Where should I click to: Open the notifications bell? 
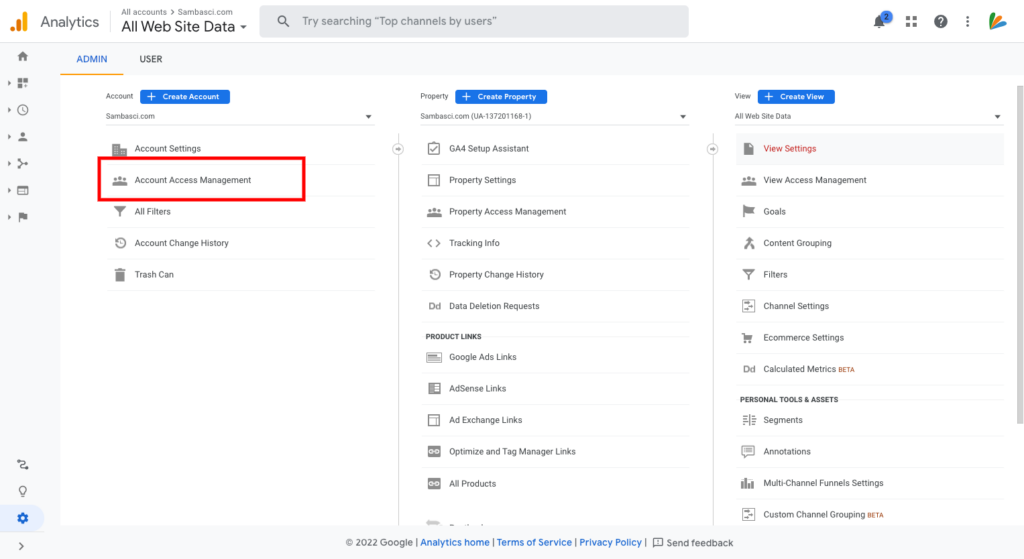(x=880, y=21)
